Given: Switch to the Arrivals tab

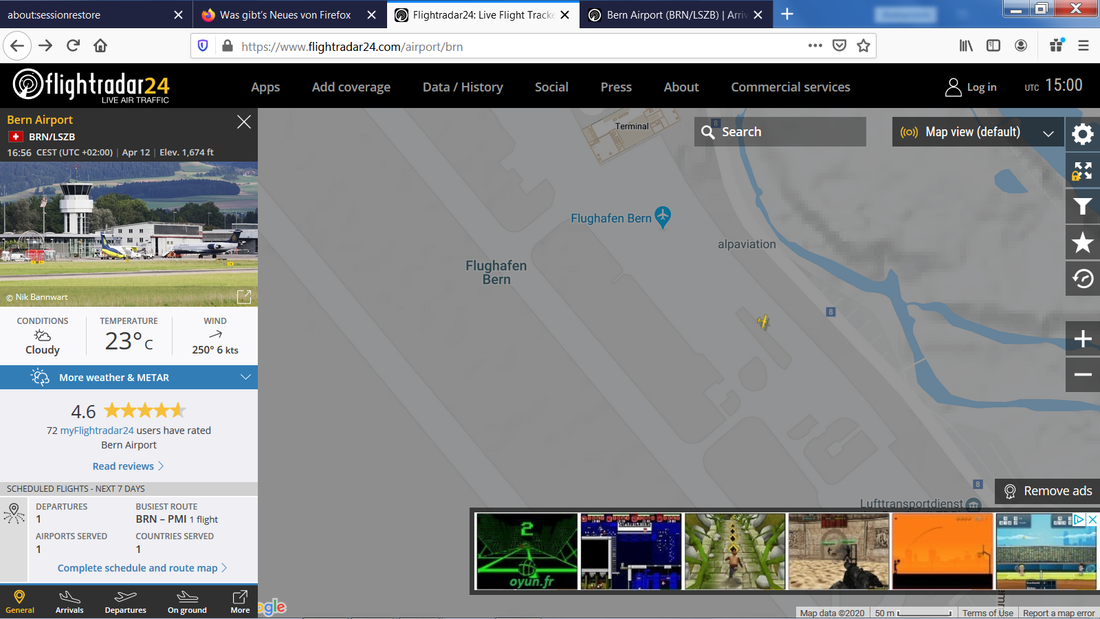Looking at the screenshot, I should (69, 601).
